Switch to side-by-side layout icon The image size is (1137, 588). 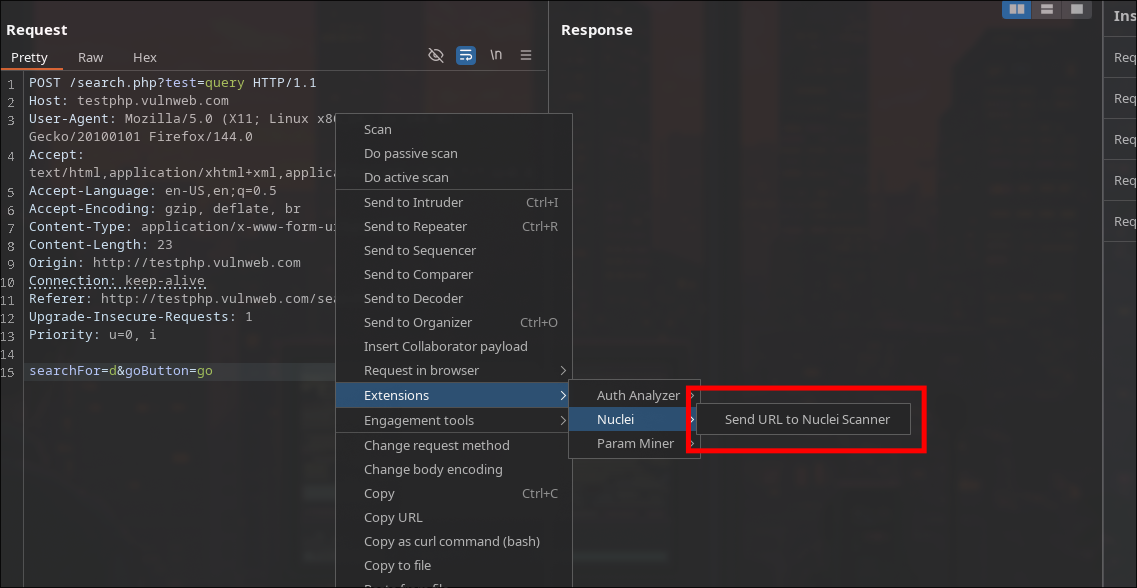1017,9
